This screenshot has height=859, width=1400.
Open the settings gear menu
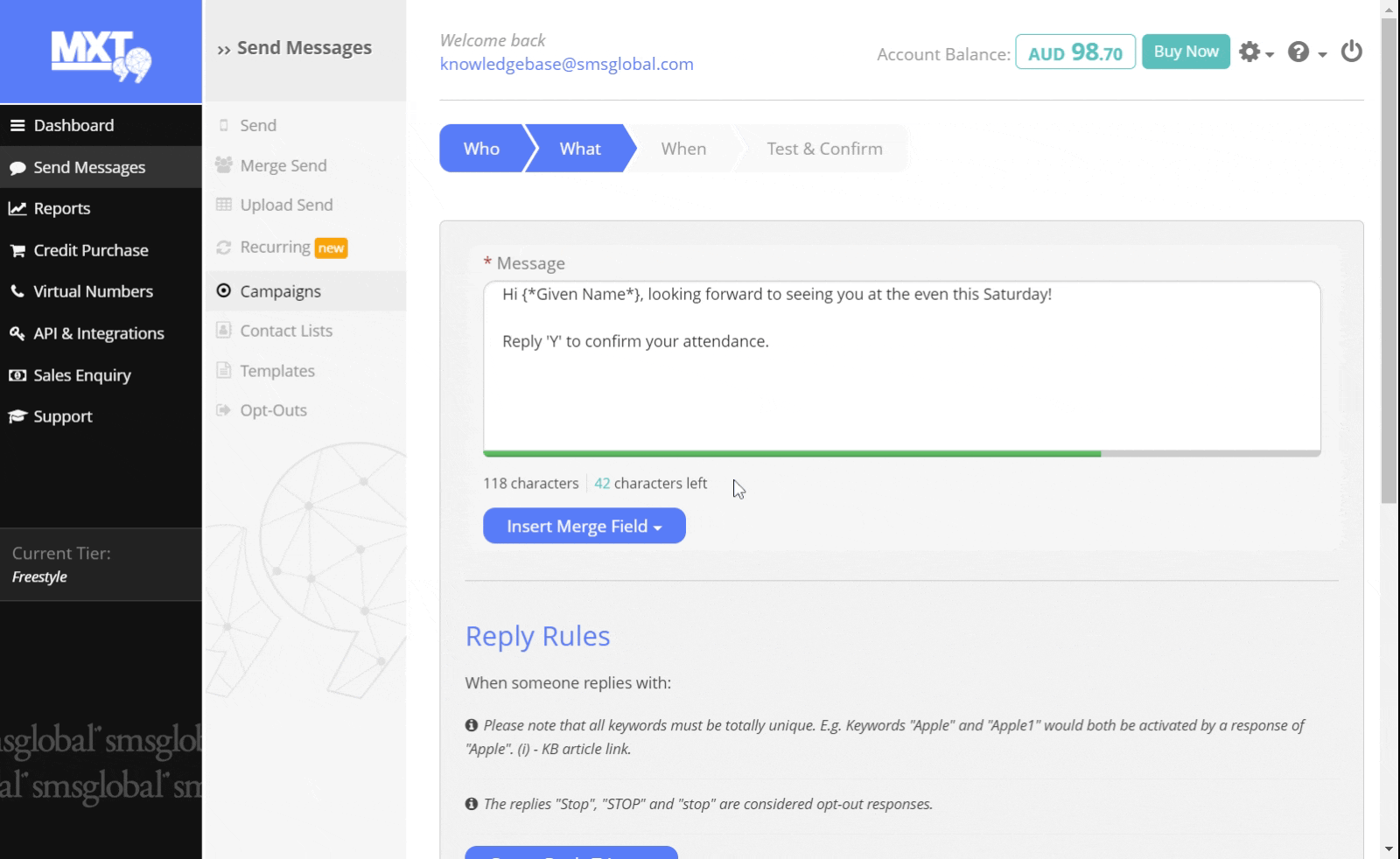[1255, 52]
